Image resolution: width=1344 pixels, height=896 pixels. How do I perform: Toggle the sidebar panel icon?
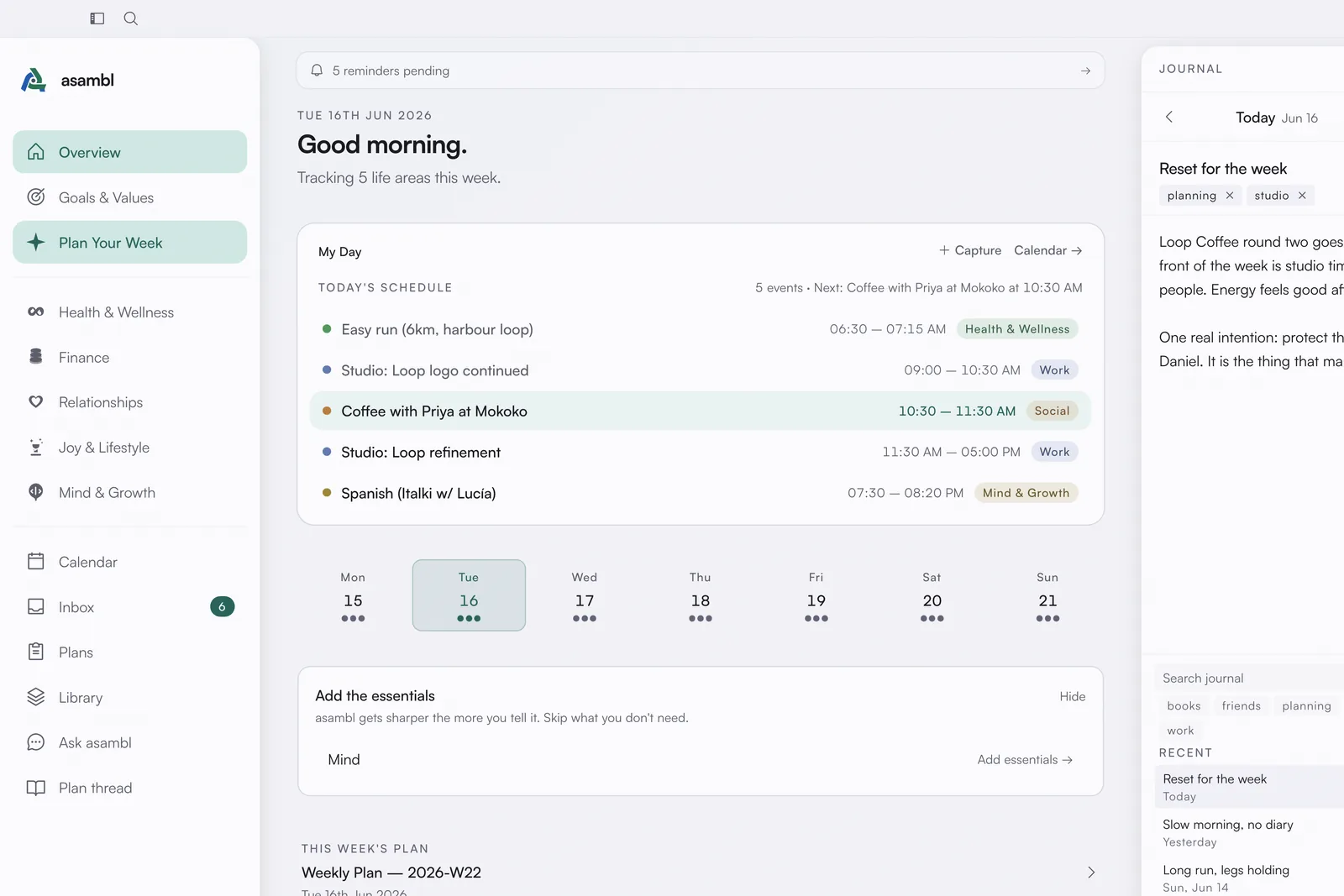pyautogui.click(x=97, y=18)
